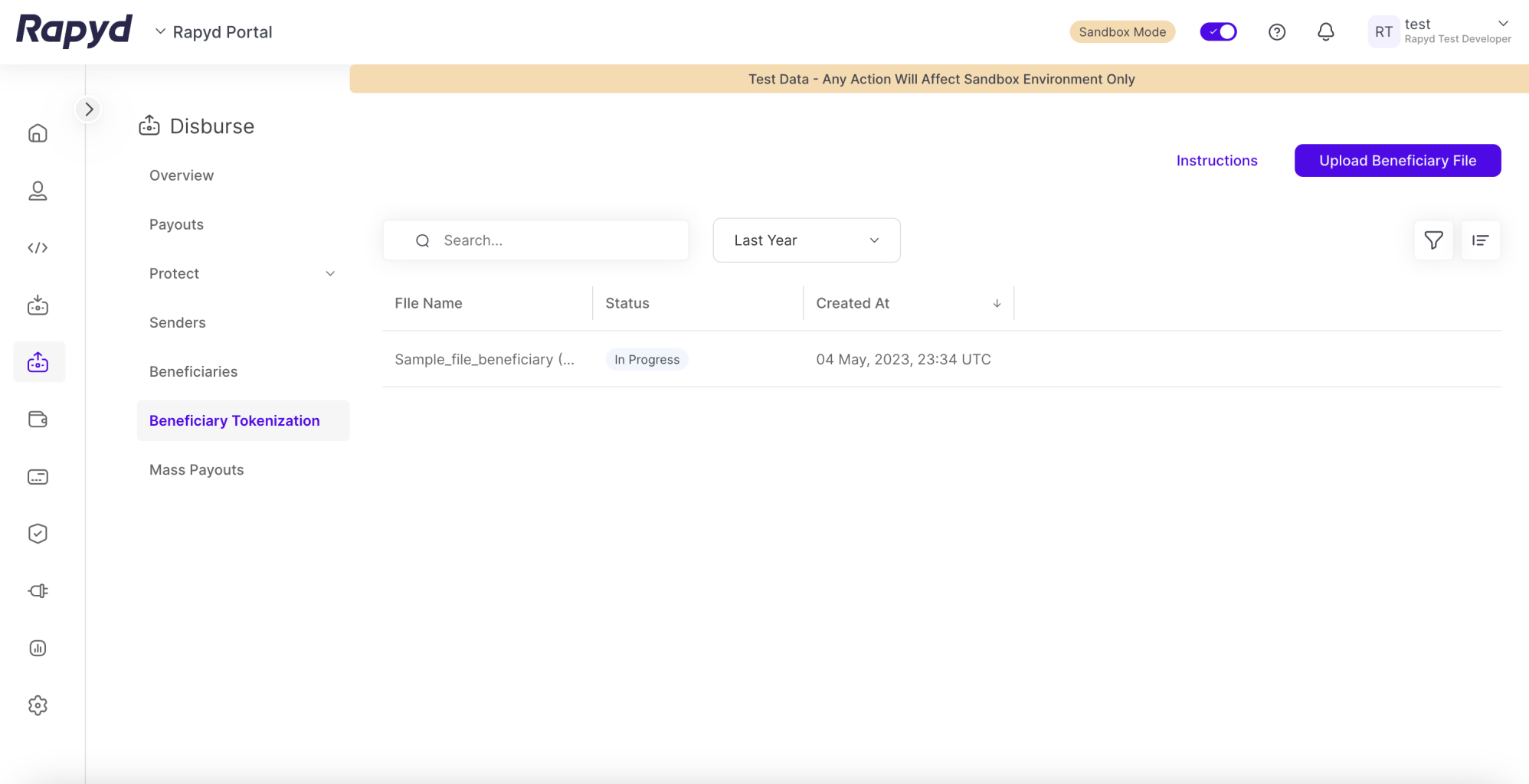
Task: Expand the collapsed sidebar with arrow
Action: coord(89,109)
